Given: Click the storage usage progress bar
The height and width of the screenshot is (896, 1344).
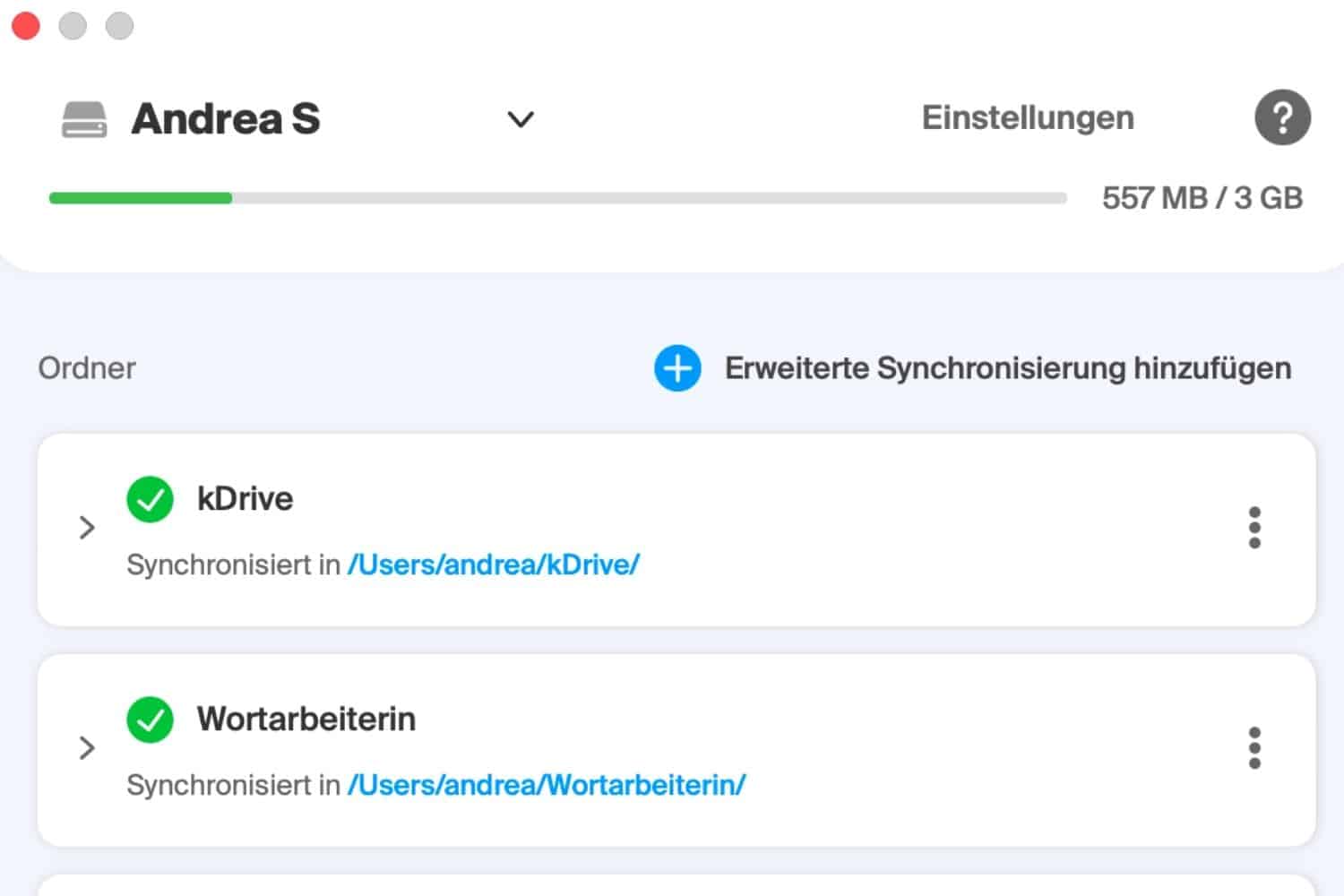Looking at the screenshot, I should (557, 198).
